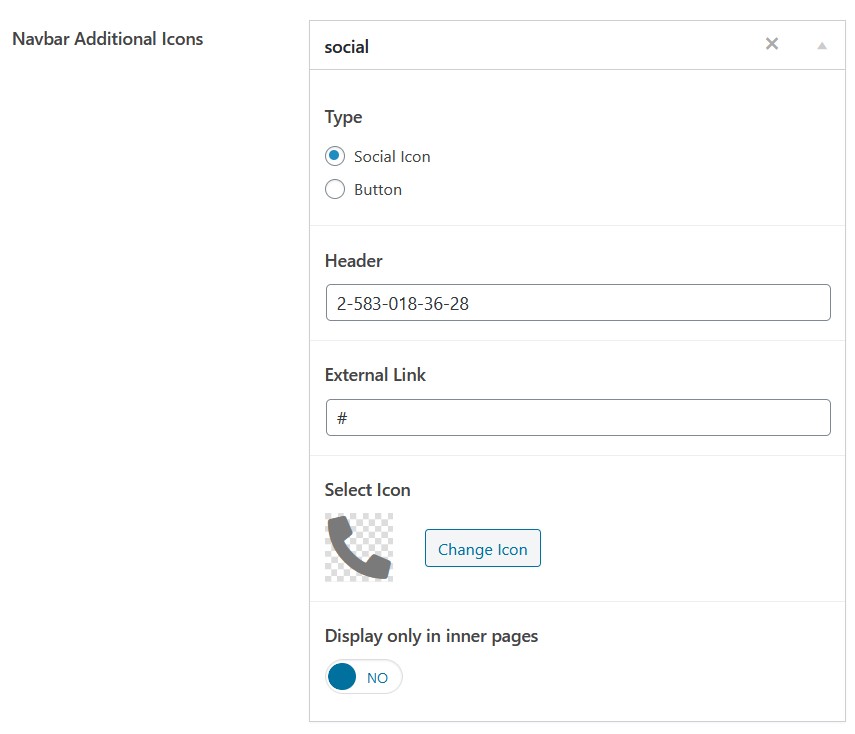This screenshot has width=855, height=734.
Task: Click the 'Social Icon' radio label text
Action: coord(392,157)
